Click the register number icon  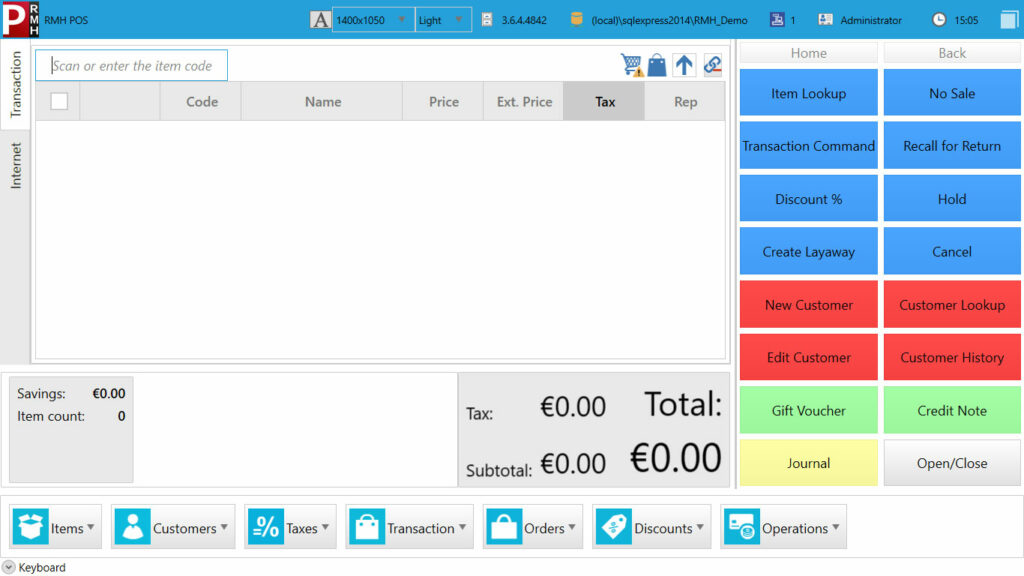coord(776,20)
